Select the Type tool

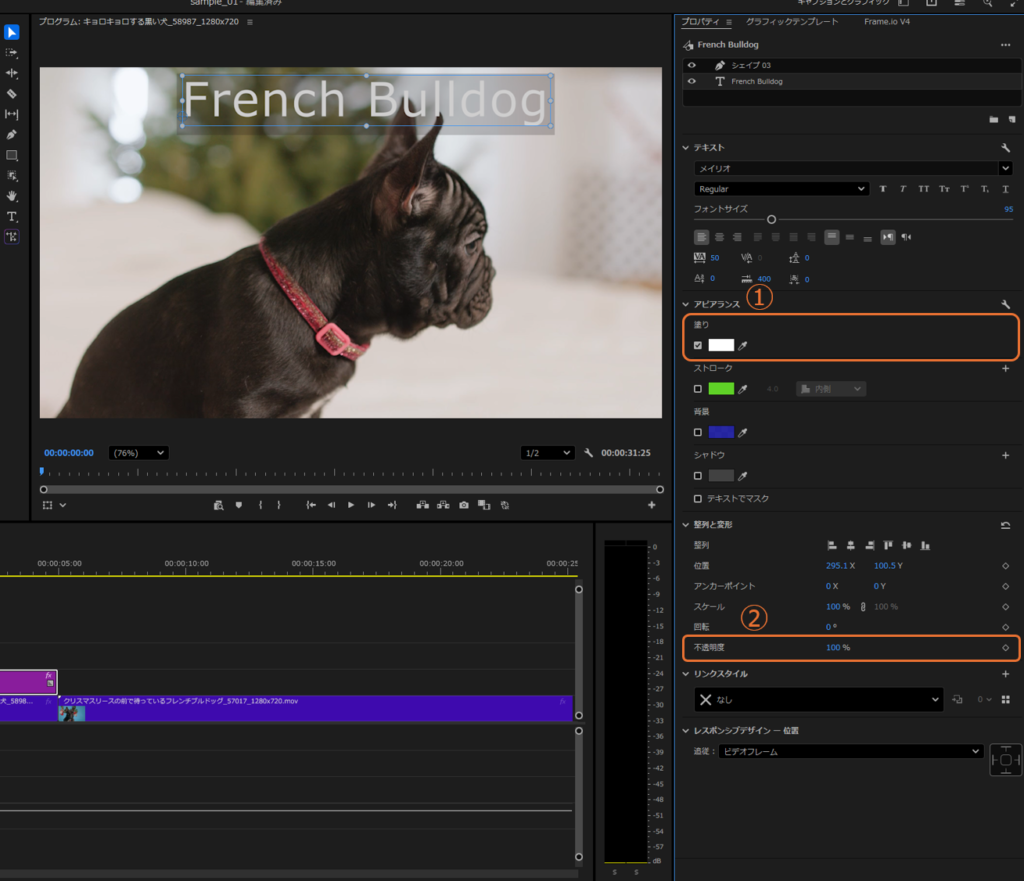coord(12,216)
